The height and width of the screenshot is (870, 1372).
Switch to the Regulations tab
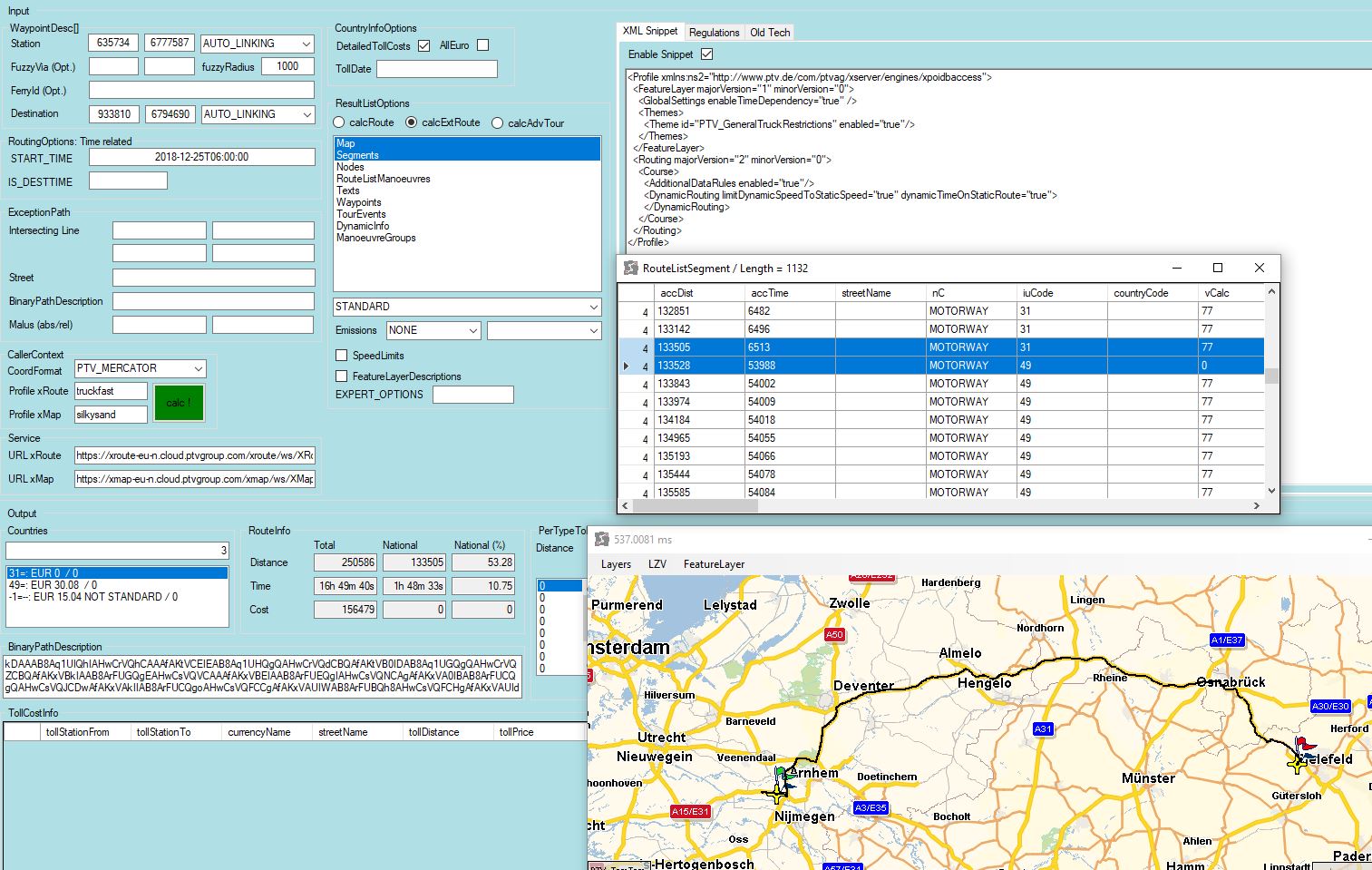(714, 33)
